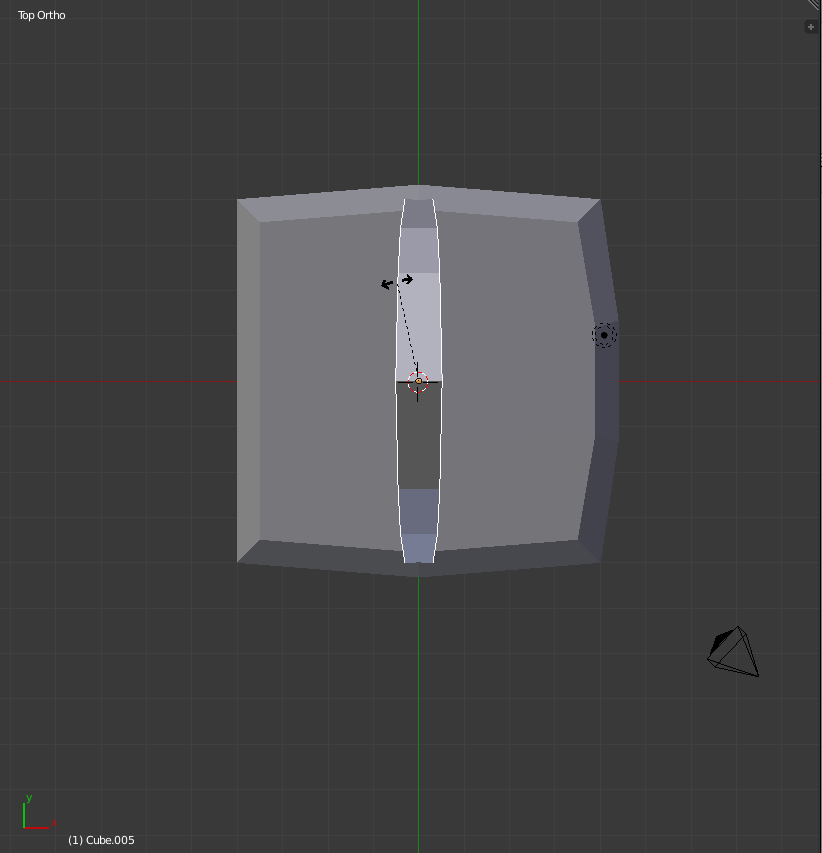Screen dimensions: 822x853
Task: Click the XY axis orientation indicator
Action: point(39,812)
